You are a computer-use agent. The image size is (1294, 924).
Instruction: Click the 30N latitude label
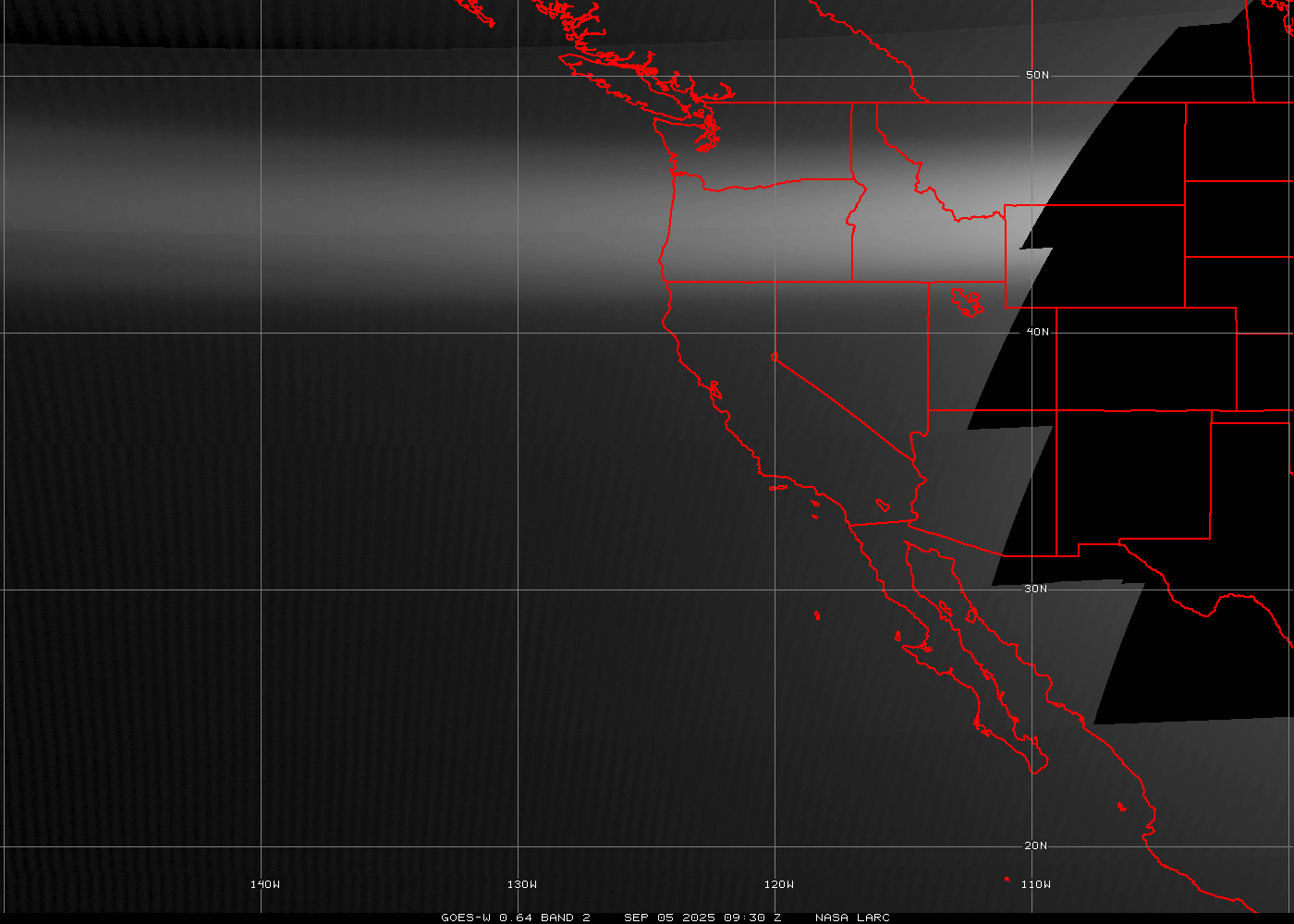coord(1035,589)
